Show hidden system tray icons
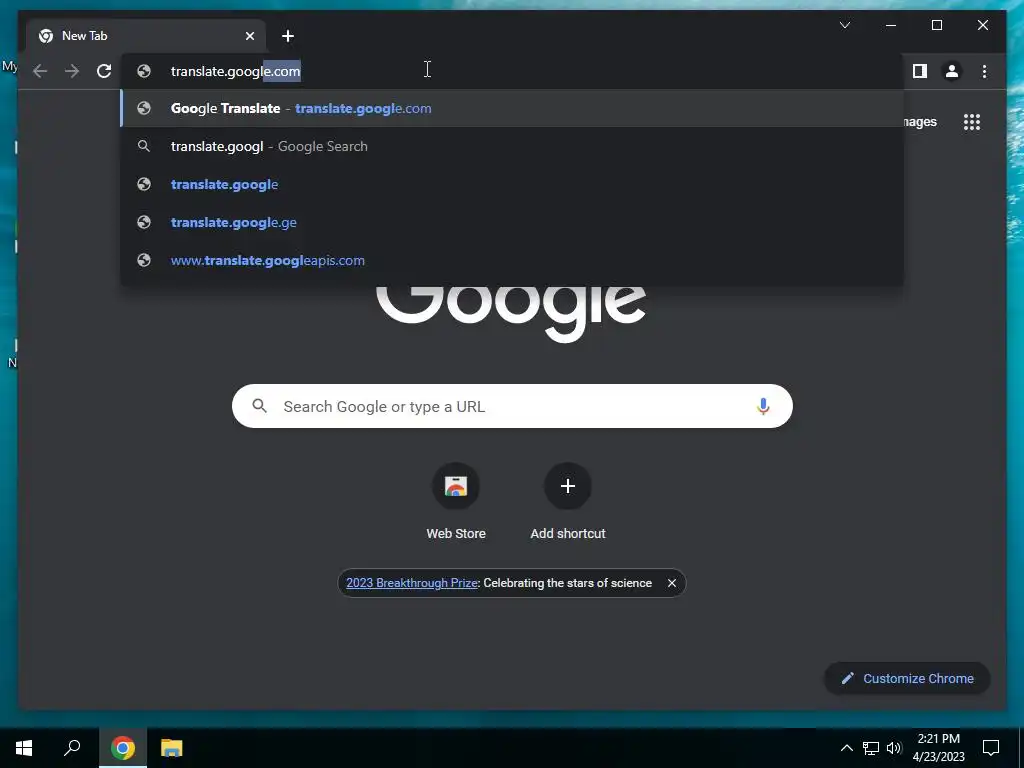 [846, 748]
